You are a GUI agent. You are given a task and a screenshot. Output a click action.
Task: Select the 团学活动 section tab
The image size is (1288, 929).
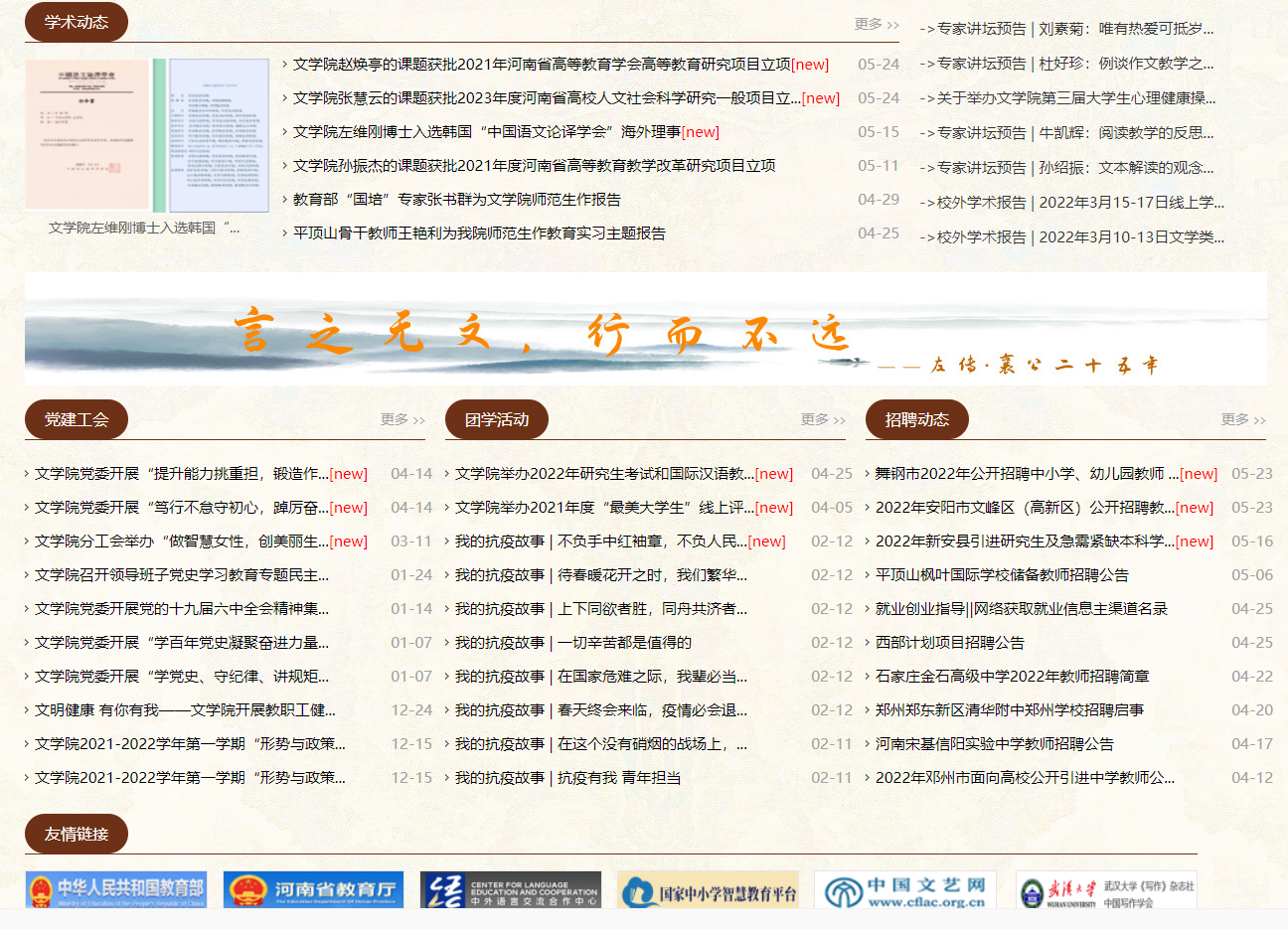(497, 419)
